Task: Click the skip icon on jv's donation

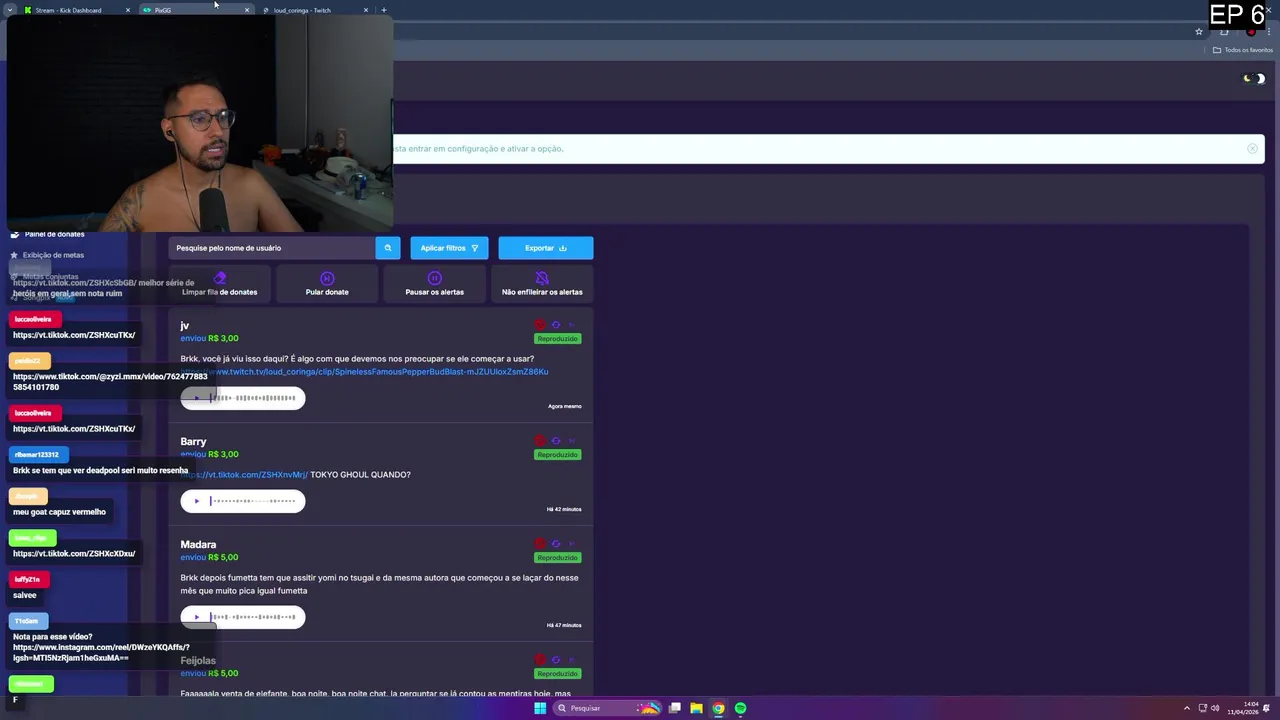Action: 572,325
